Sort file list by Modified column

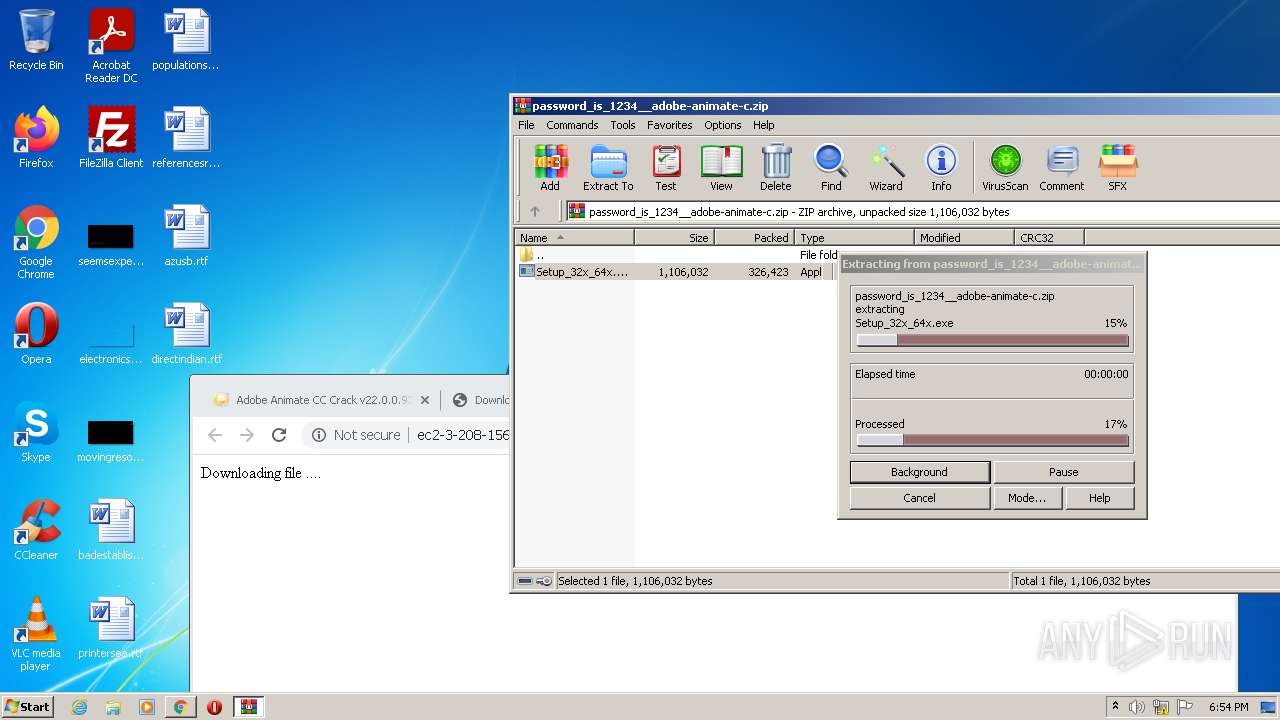(964, 238)
